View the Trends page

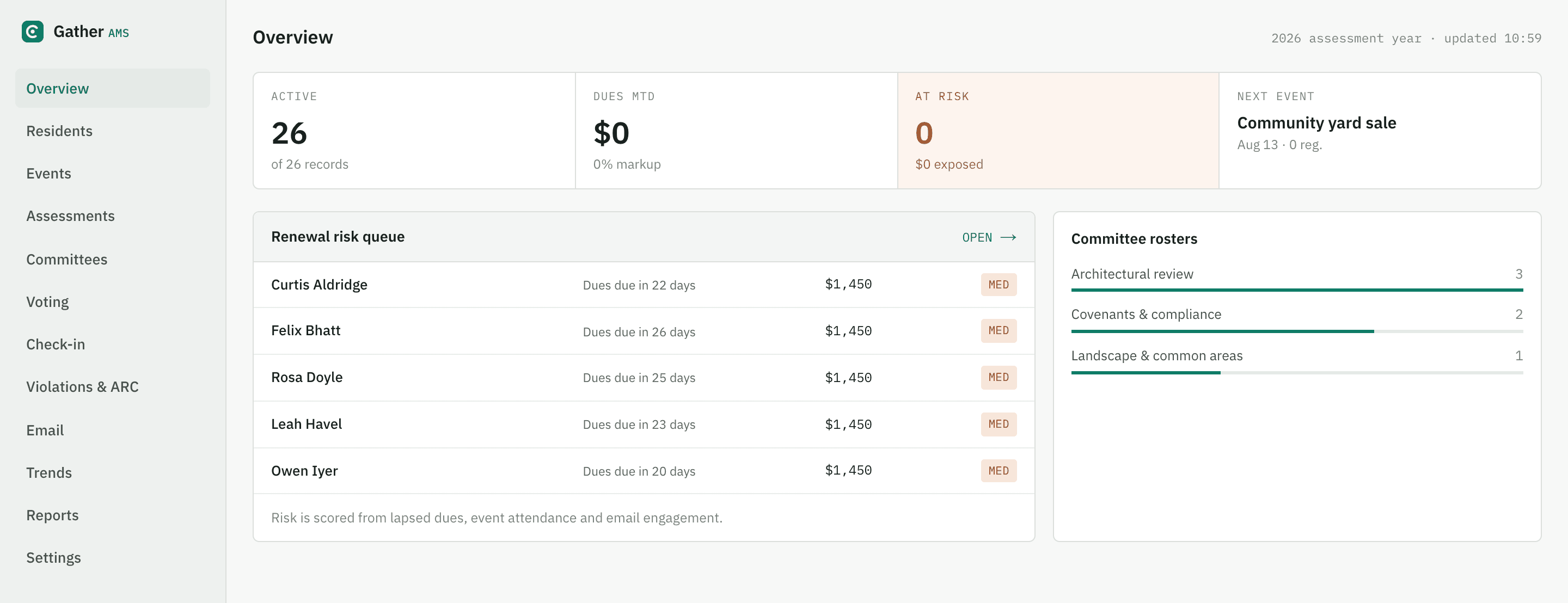[113, 473]
